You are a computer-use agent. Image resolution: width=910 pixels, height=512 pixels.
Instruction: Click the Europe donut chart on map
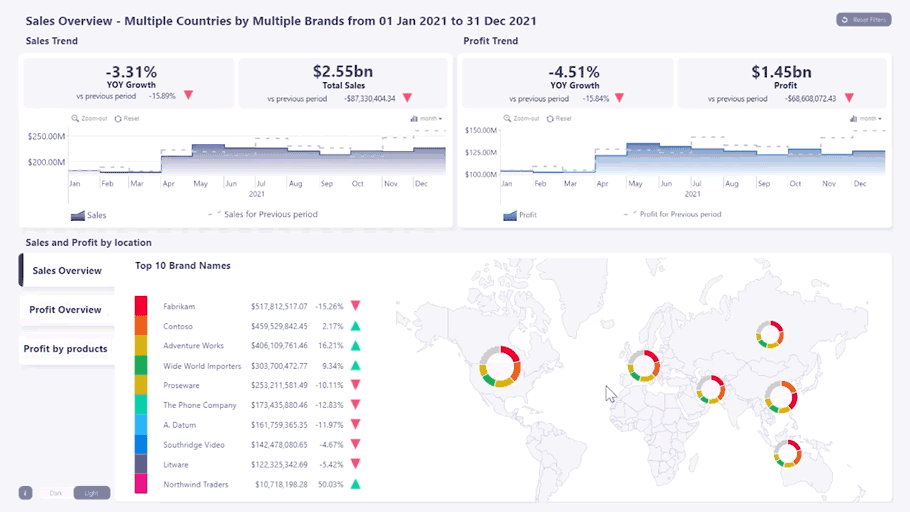pos(645,368)
